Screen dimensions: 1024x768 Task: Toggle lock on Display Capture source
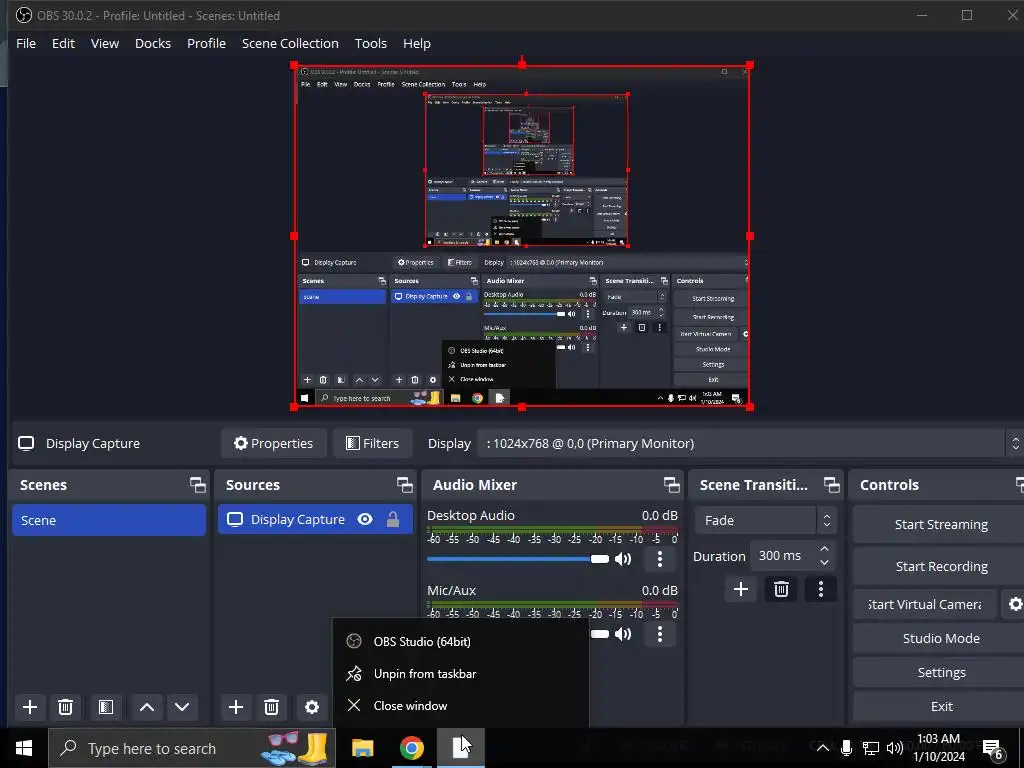coord(392,519)
